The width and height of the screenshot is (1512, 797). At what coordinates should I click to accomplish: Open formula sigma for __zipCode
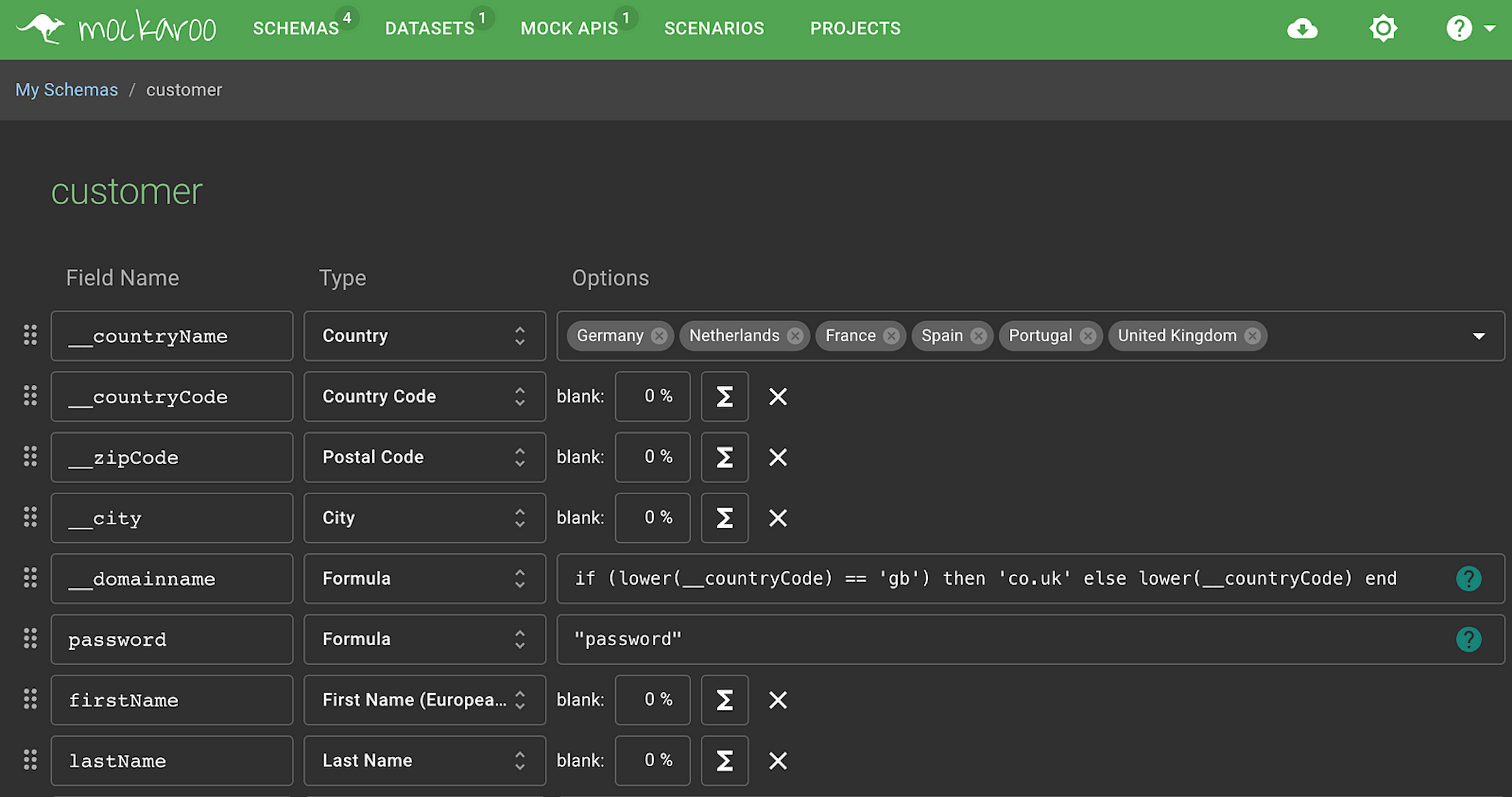click(724, 457)
